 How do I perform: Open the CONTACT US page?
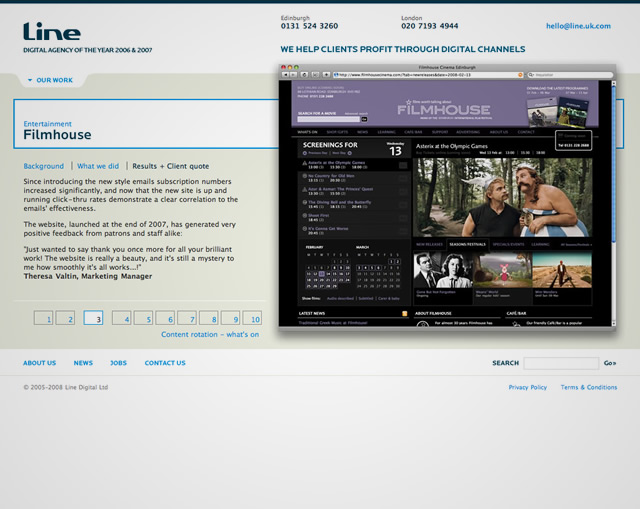point(165,363)
